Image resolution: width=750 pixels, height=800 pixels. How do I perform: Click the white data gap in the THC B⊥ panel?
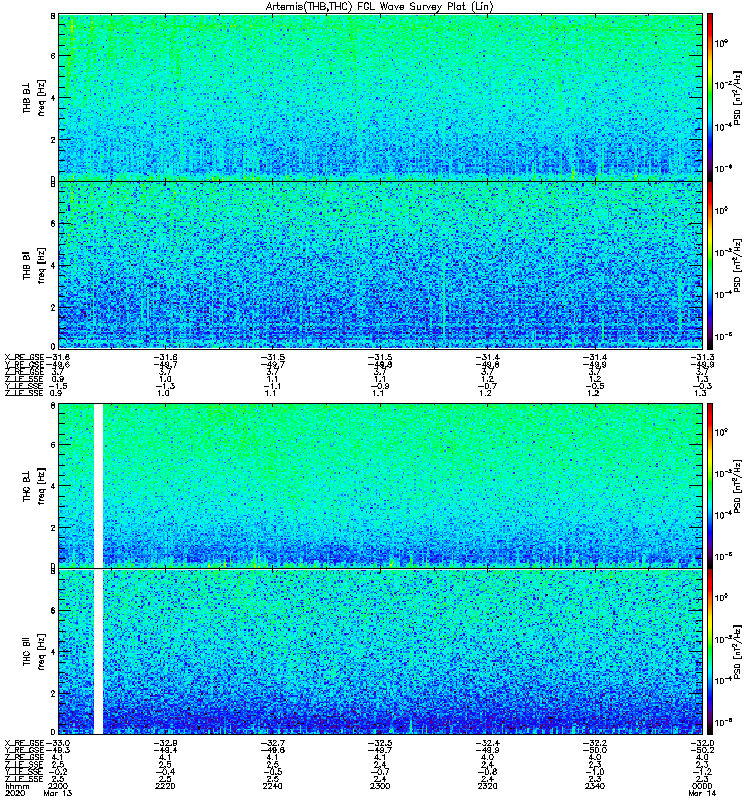click(98, 485)
